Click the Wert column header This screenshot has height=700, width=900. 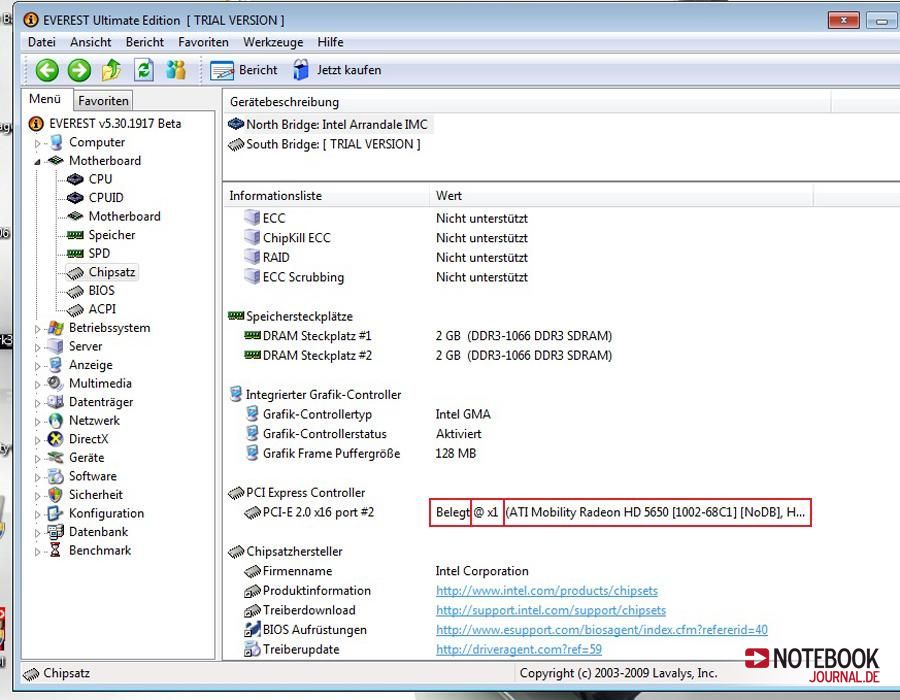click(x=621, y=196)
